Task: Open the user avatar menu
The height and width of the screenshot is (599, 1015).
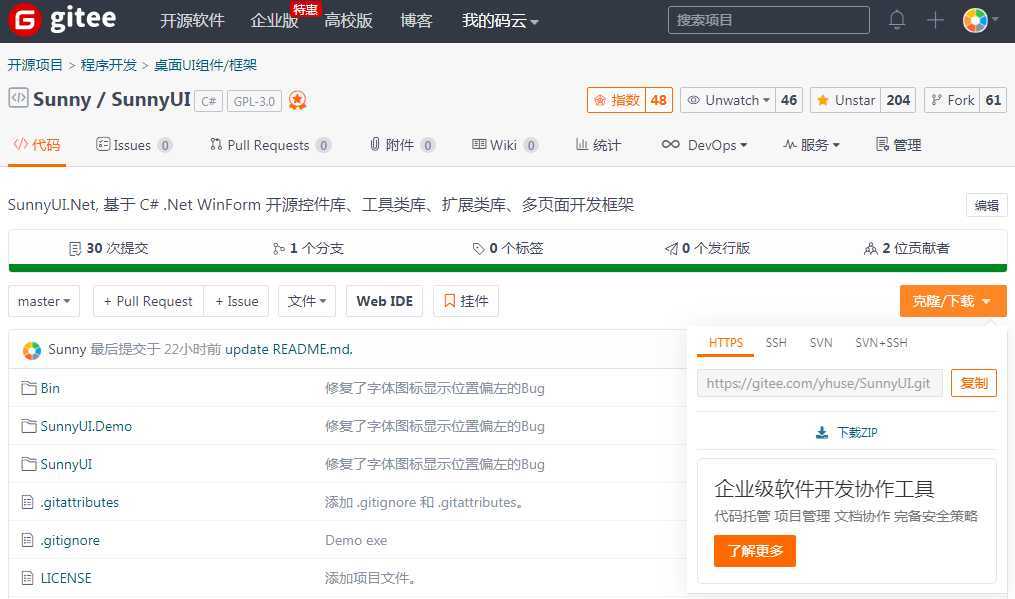Action: [981, 20]
